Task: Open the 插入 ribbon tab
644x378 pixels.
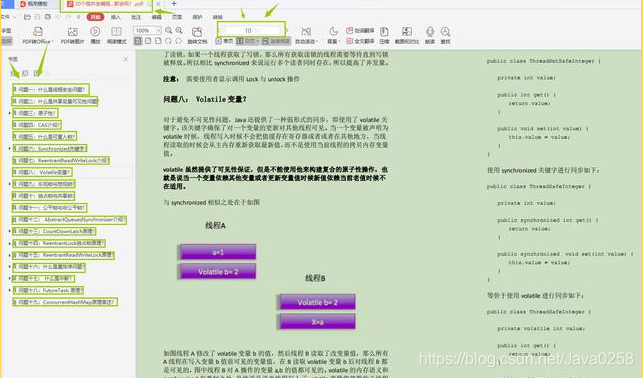Action: coord(116,17)
